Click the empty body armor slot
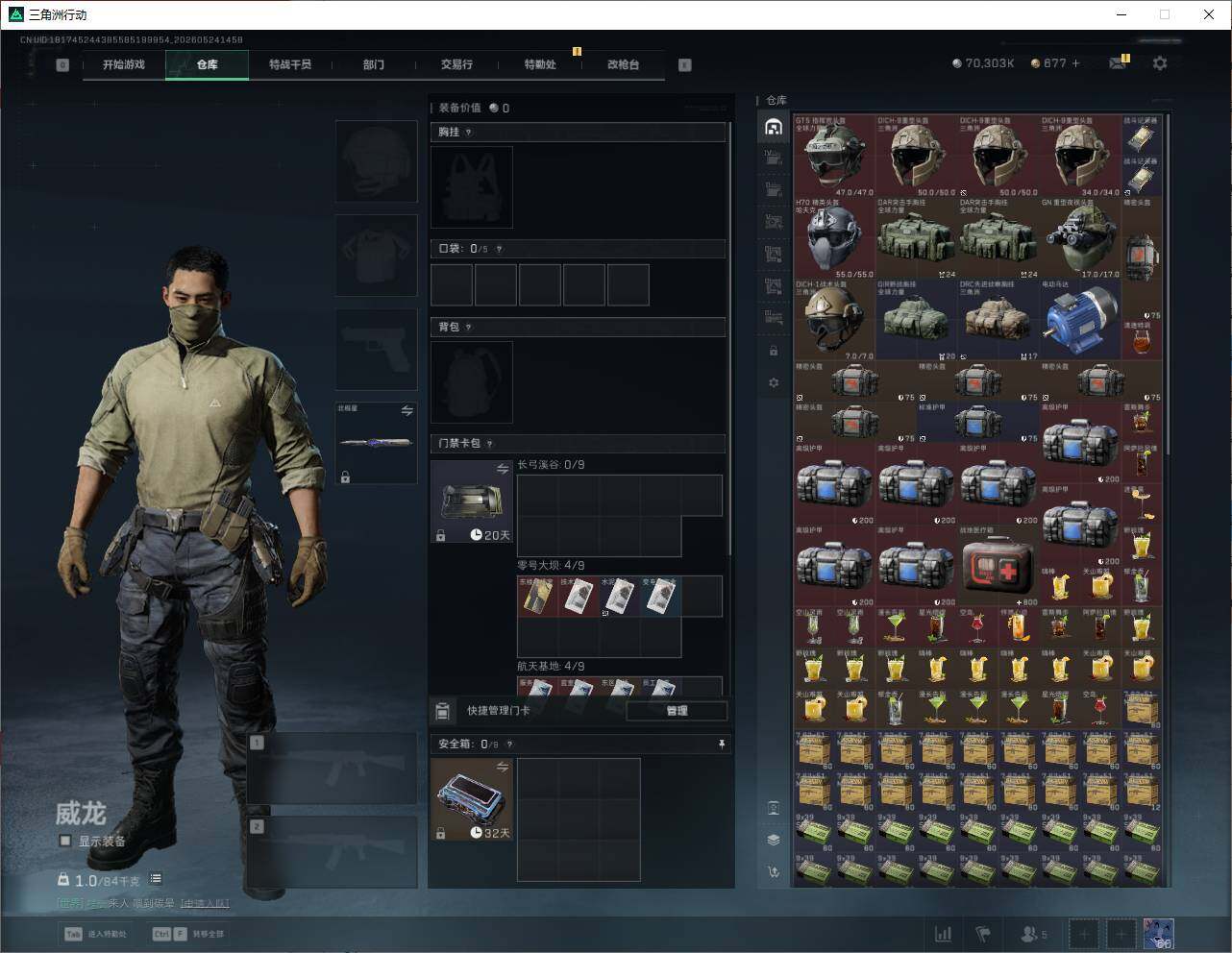This screenshot has width=1232, height=953. [377, 255]
